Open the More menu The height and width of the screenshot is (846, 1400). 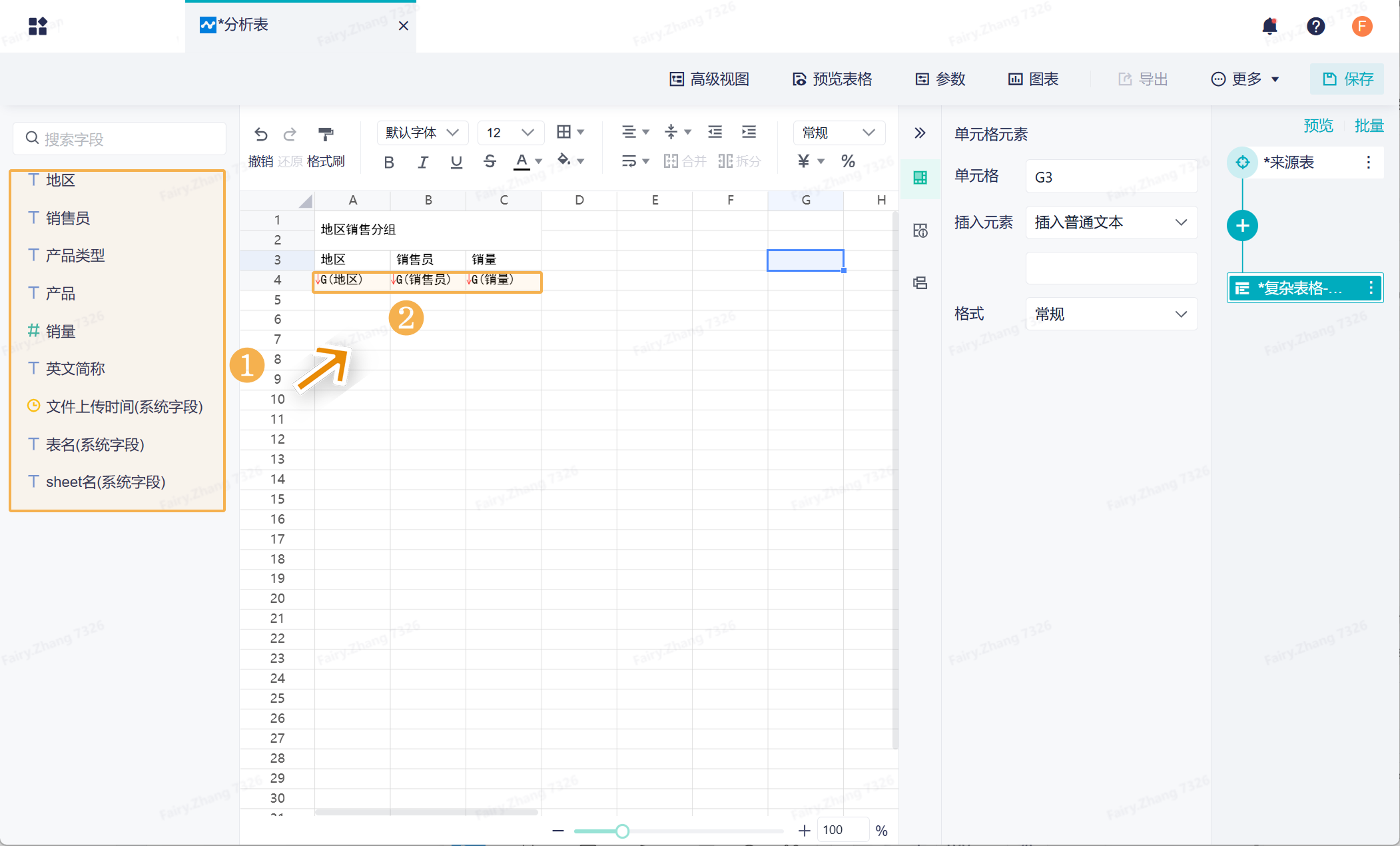pos(1244,79)
